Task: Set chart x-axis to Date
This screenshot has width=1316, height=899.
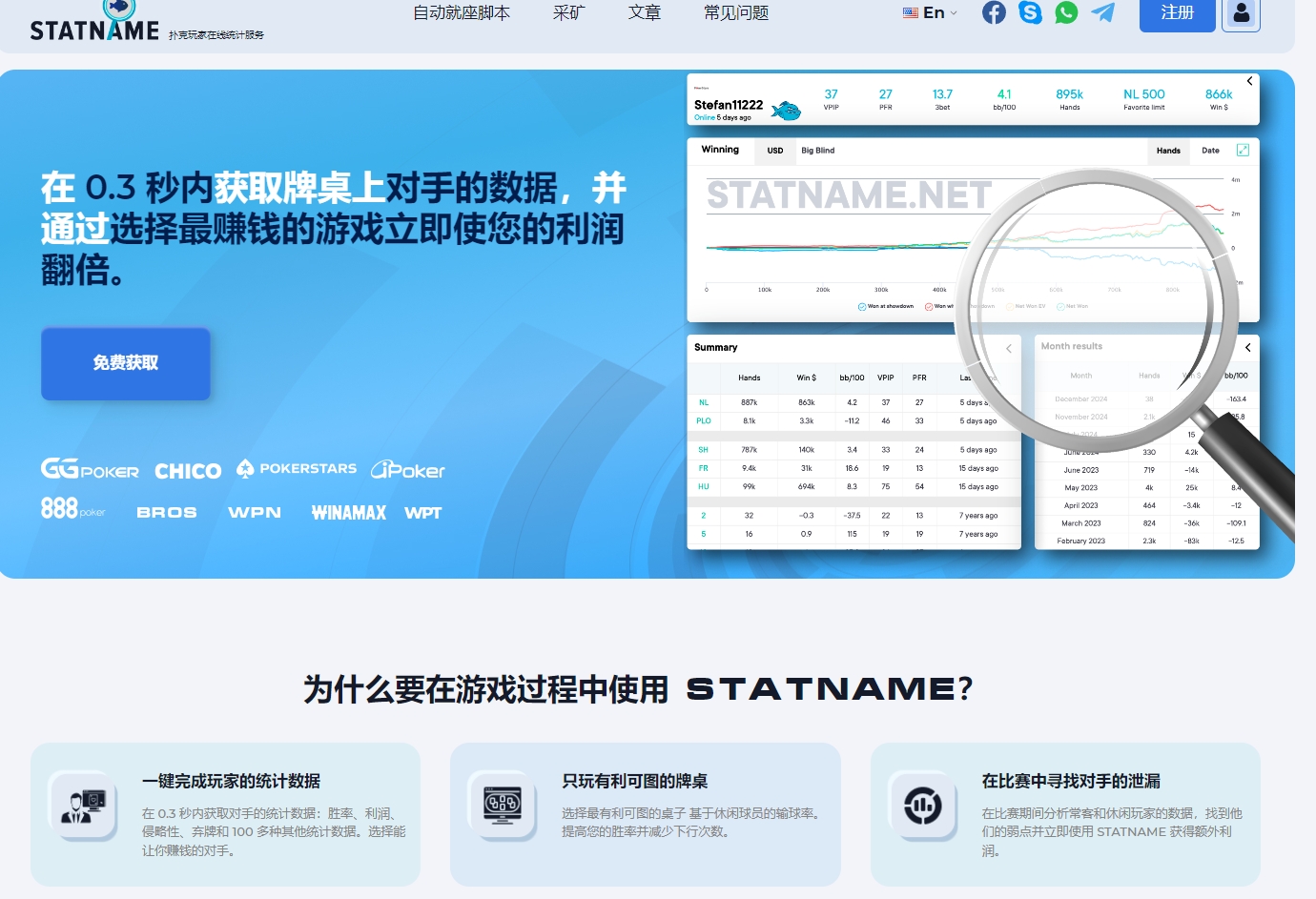Action: [x=1210, y=151]
